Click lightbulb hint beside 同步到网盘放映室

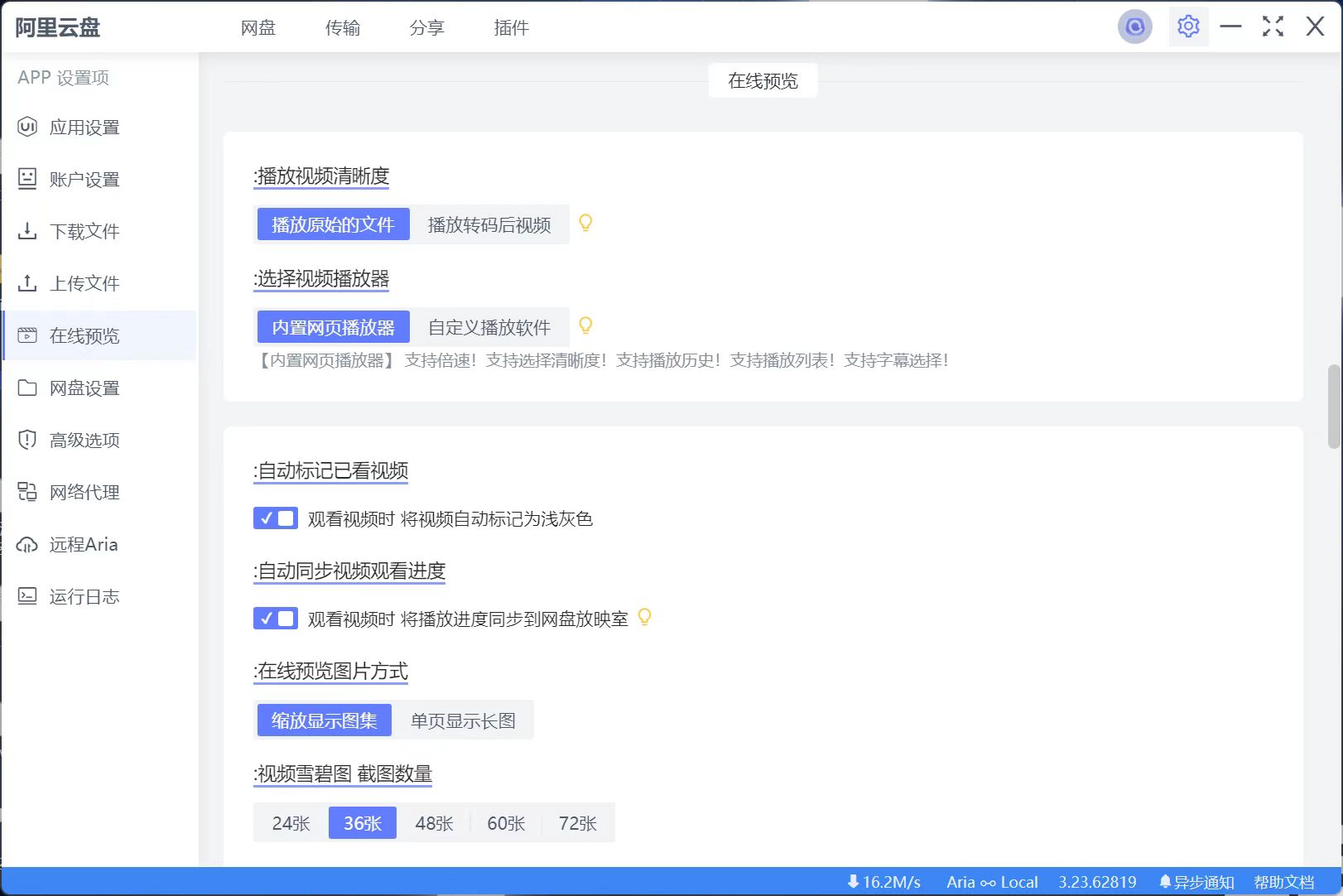tap(644, 618)
